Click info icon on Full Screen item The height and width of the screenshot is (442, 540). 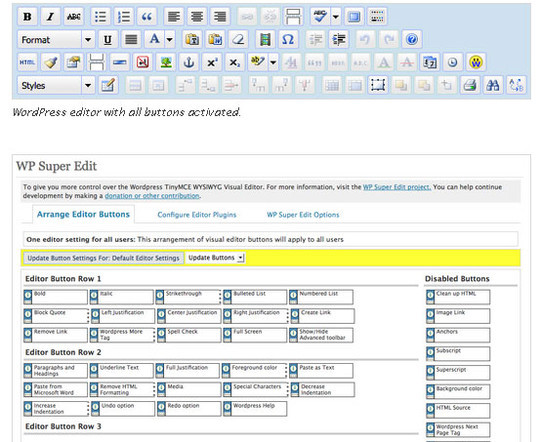[227, 334]
